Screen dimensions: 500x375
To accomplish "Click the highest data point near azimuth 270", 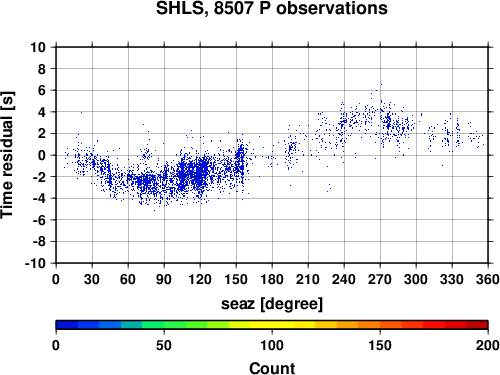I will click(x=381, y=84).
